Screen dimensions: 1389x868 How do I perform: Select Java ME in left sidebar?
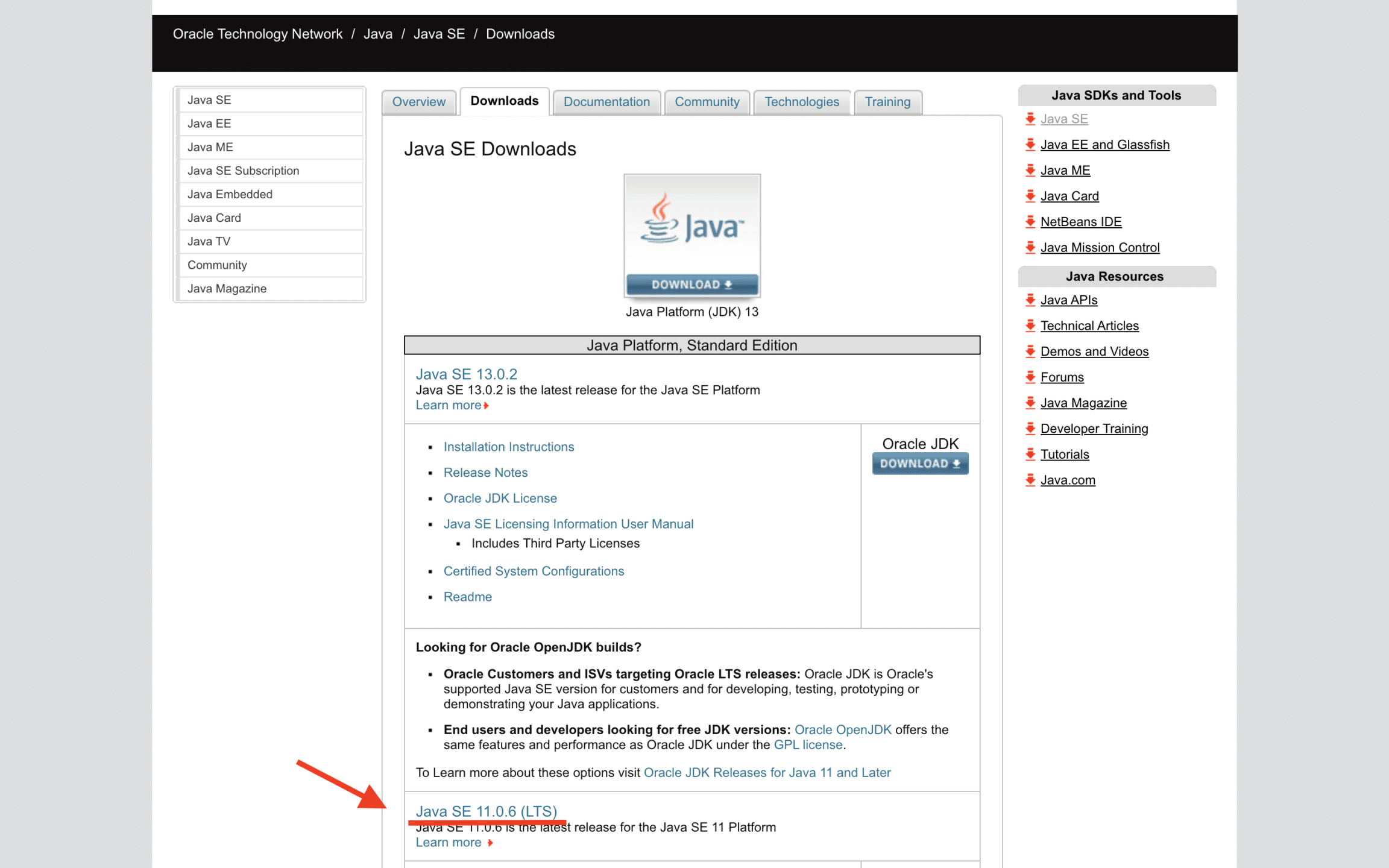271,147
